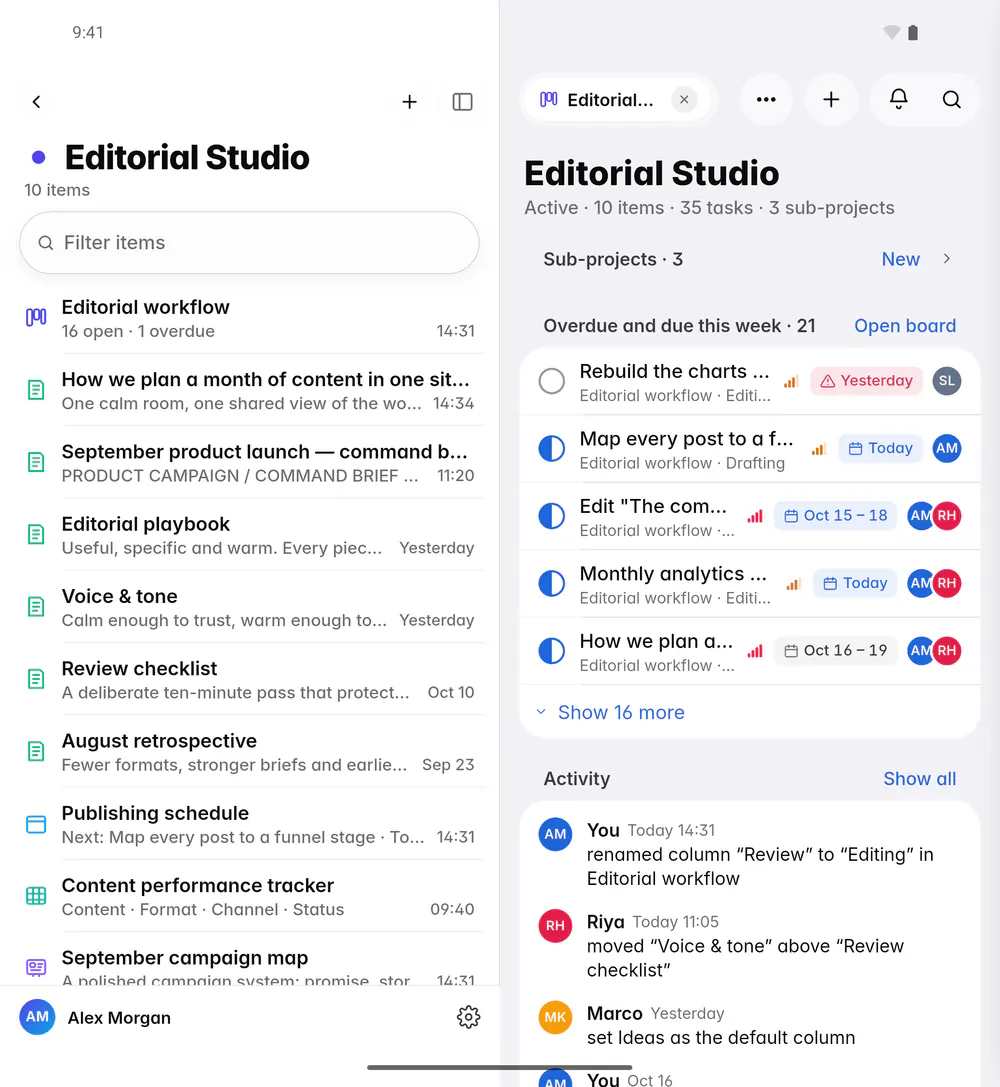1000x1087 pixels.
Task: Go back with the left chevron arrow
Action: coord(37,102)
